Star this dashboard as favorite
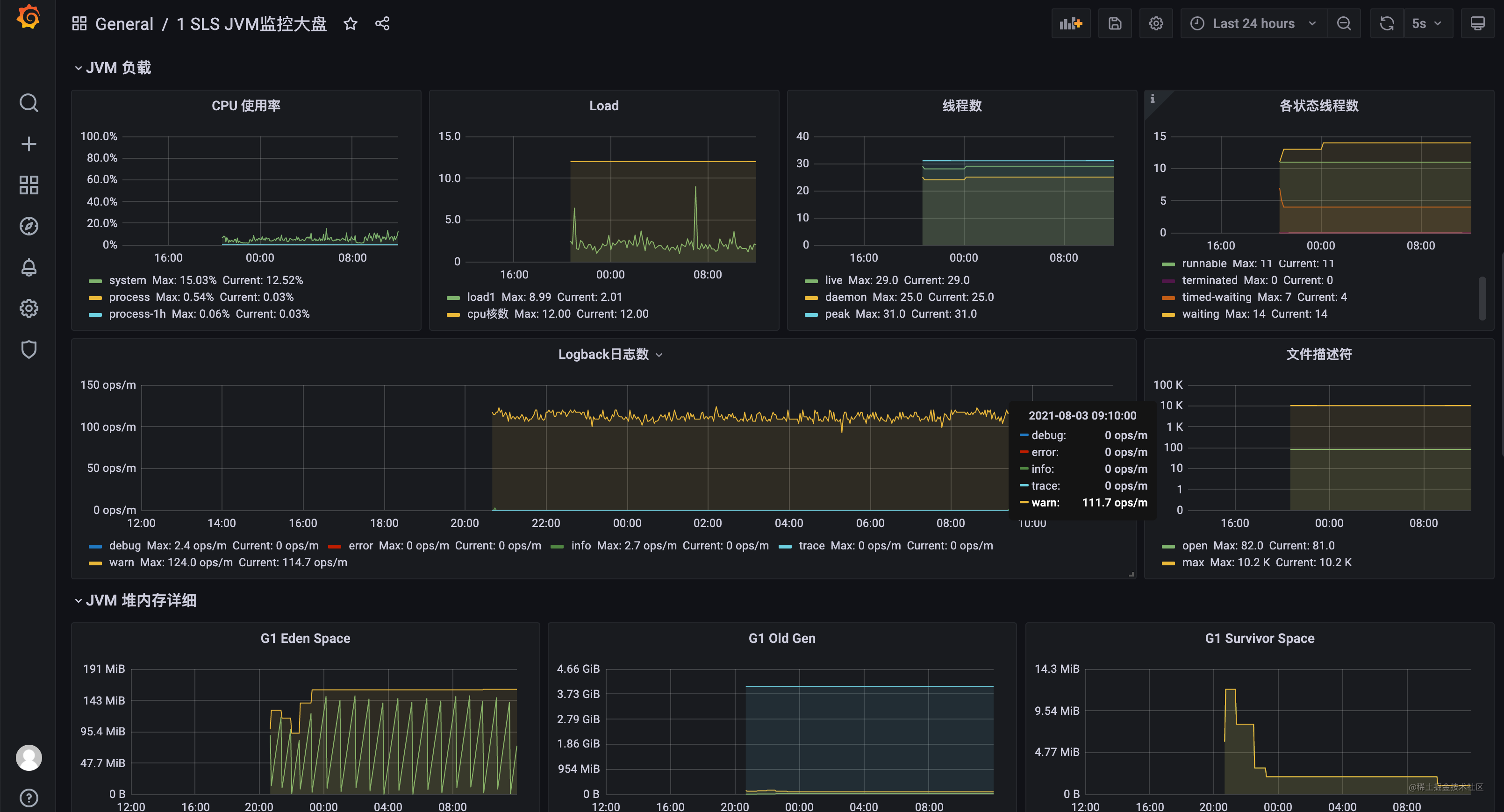The image size is (1504, 812). tap(350, 23)
